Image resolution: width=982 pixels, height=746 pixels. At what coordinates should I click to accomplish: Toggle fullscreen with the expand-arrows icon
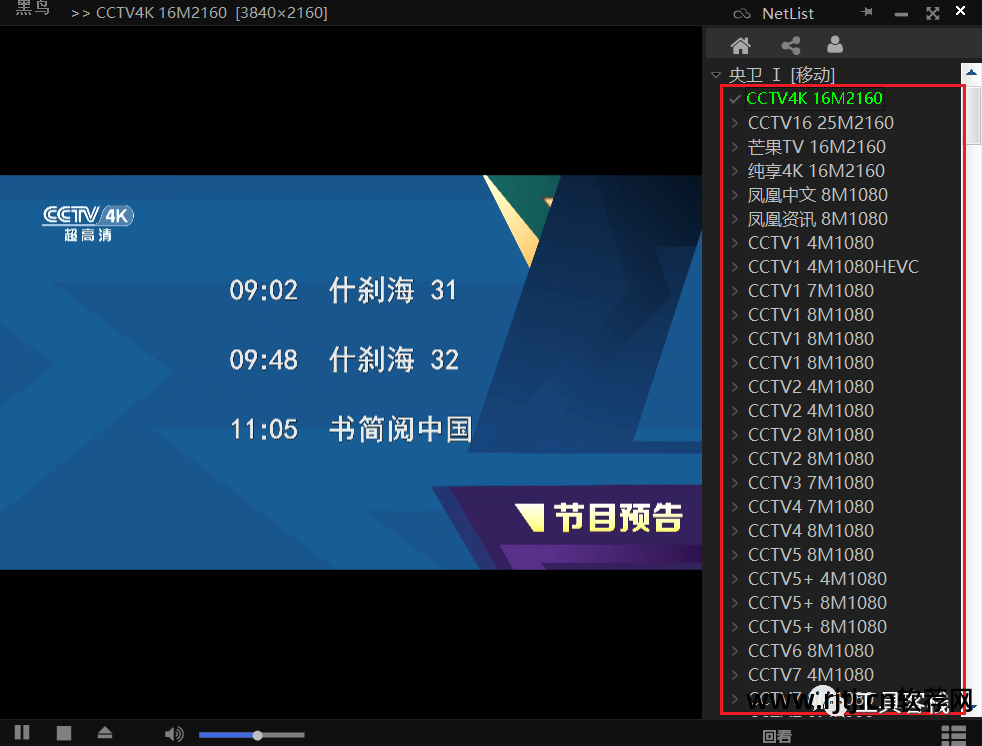(x=932, y=13)
